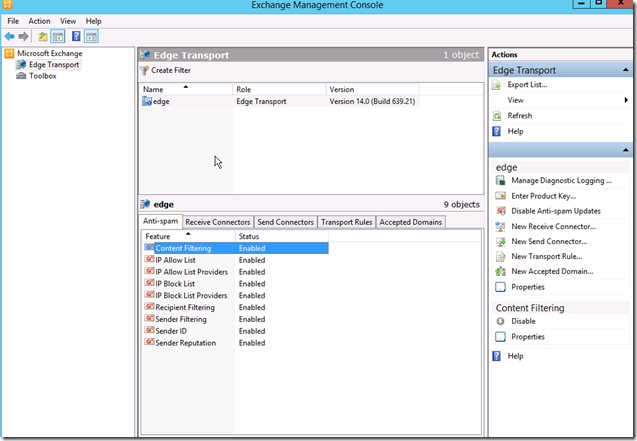Sort by the Version column header
The height and width of the screenshot is (441, 637).
(x=373, y=89)
